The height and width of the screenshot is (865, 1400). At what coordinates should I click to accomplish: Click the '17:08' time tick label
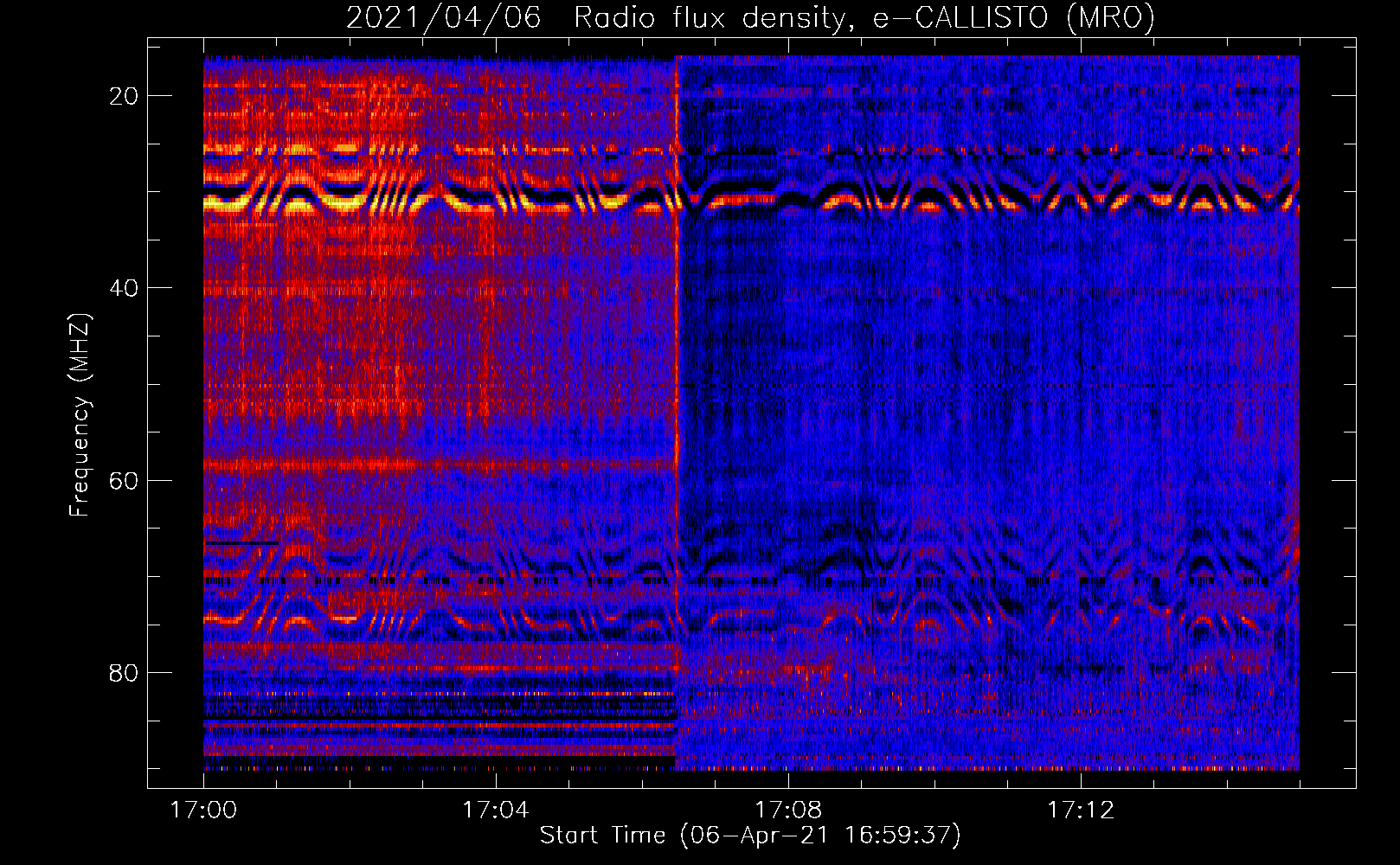click(788, 811)
